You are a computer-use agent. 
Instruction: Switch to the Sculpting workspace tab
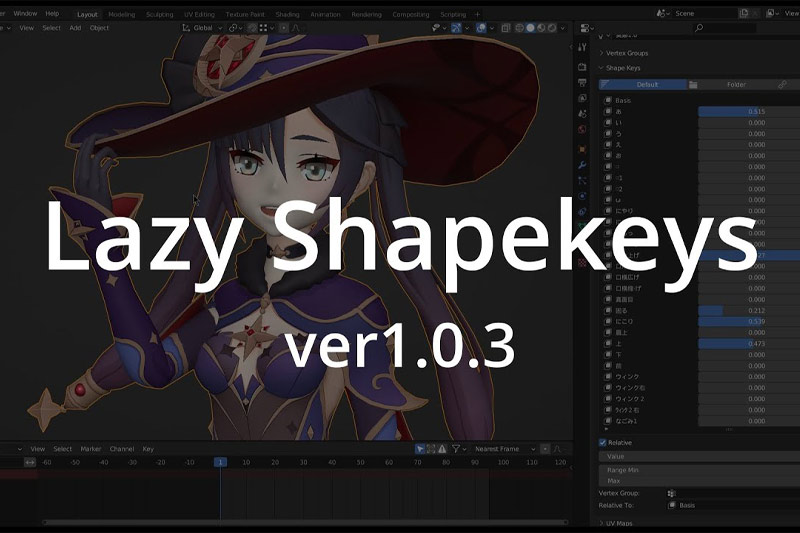pos(159,14)
